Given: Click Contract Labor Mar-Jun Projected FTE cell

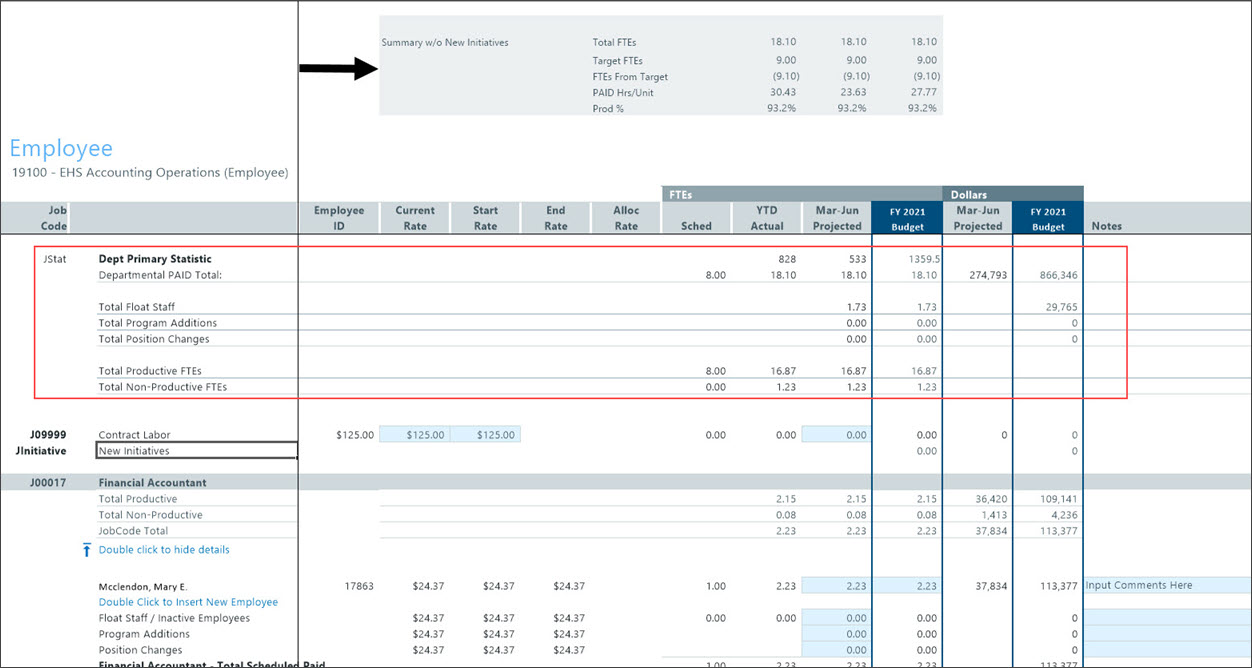Looking at the screenshot, I should click(x=836, y=435).
